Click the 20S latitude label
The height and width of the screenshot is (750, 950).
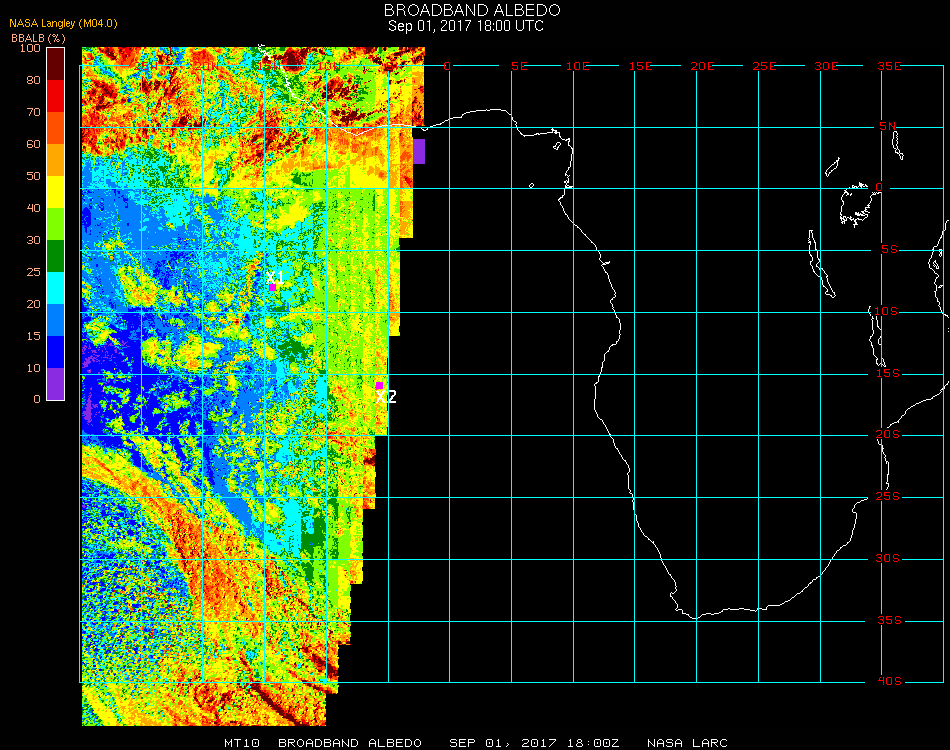888,435
